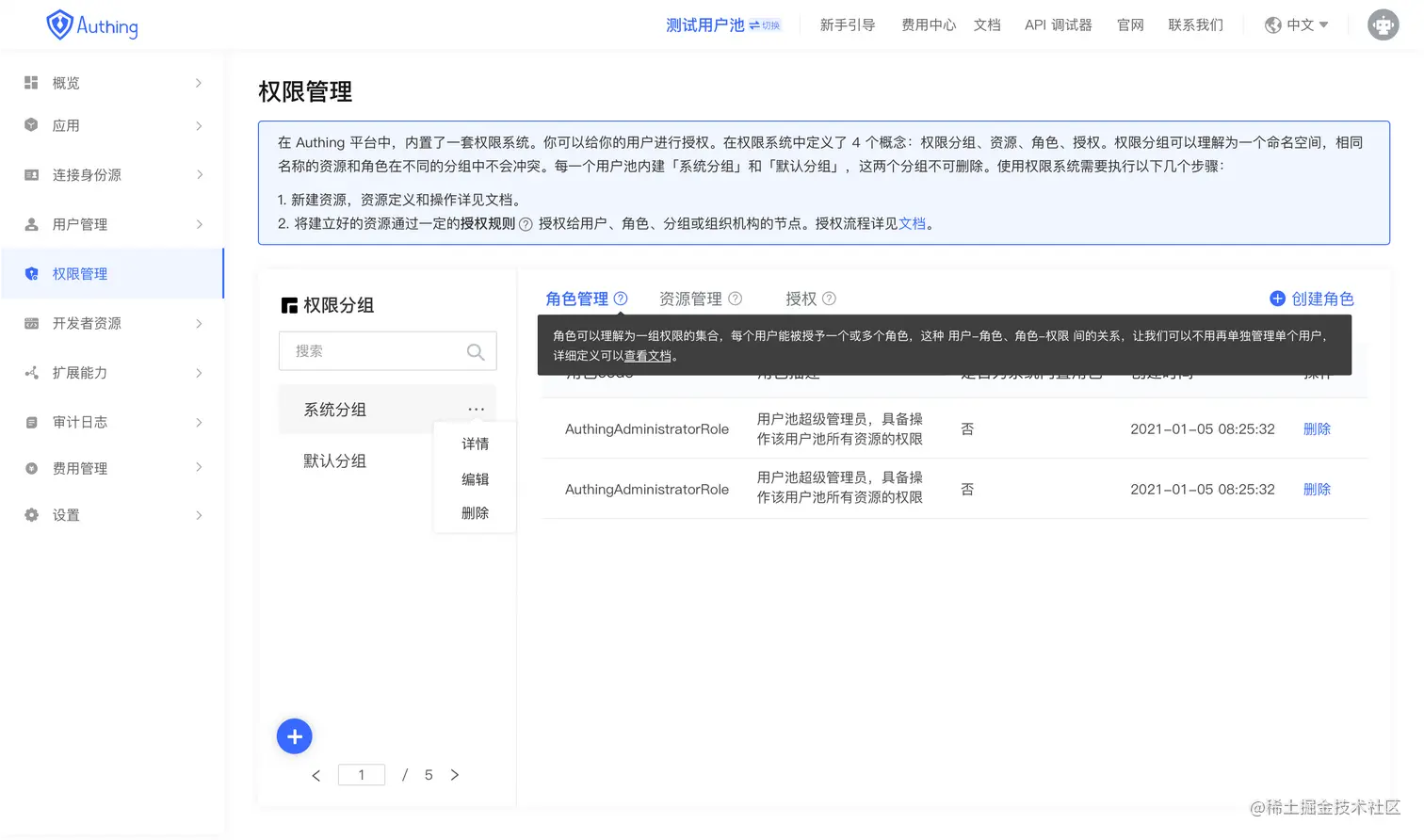1424x840 pixels.
Task: Open the 文档 link in the info box
Action: pyautogui.click(x=912, y=224)
